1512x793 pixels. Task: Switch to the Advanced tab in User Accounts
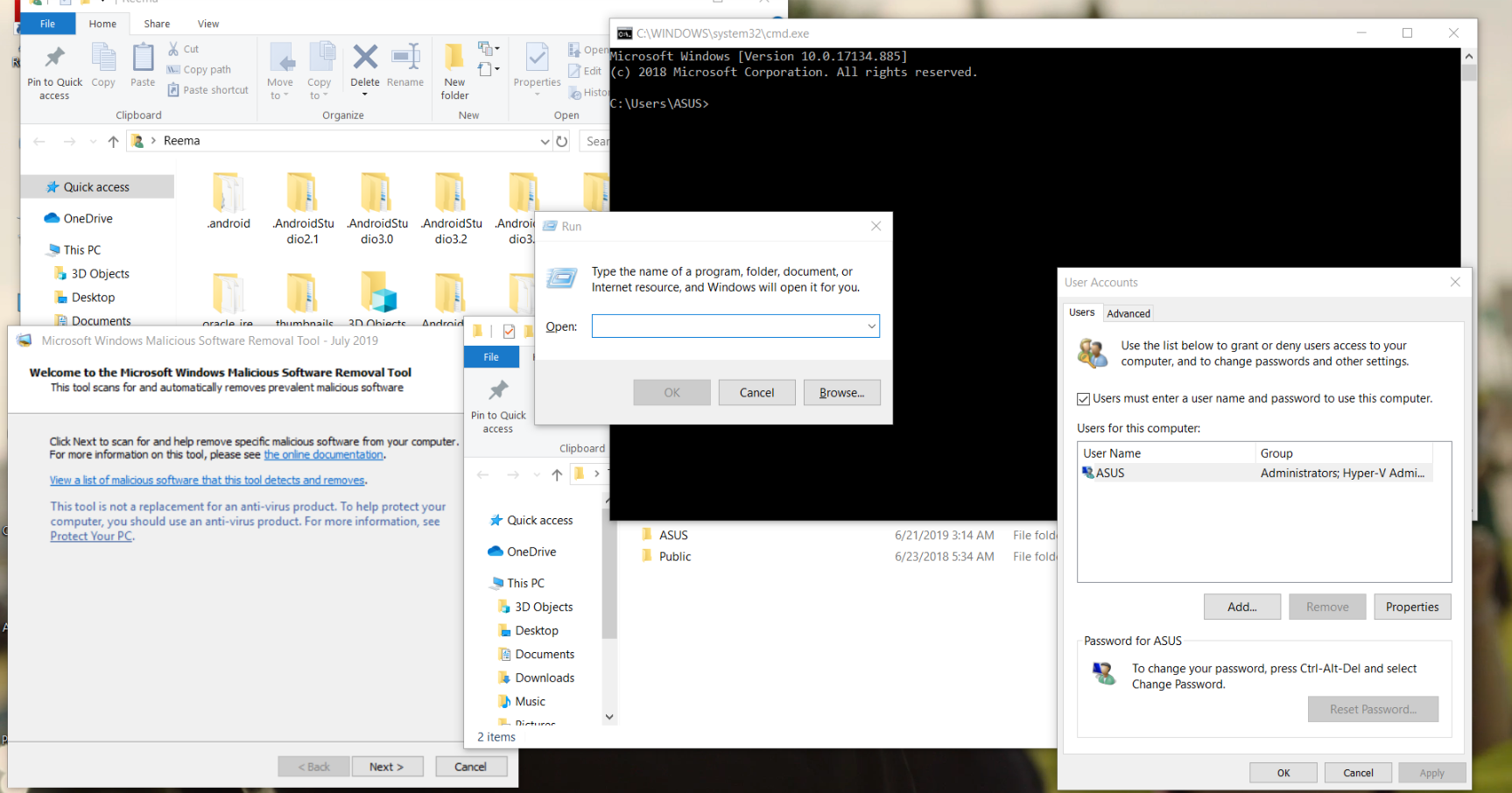[1128, 313]
